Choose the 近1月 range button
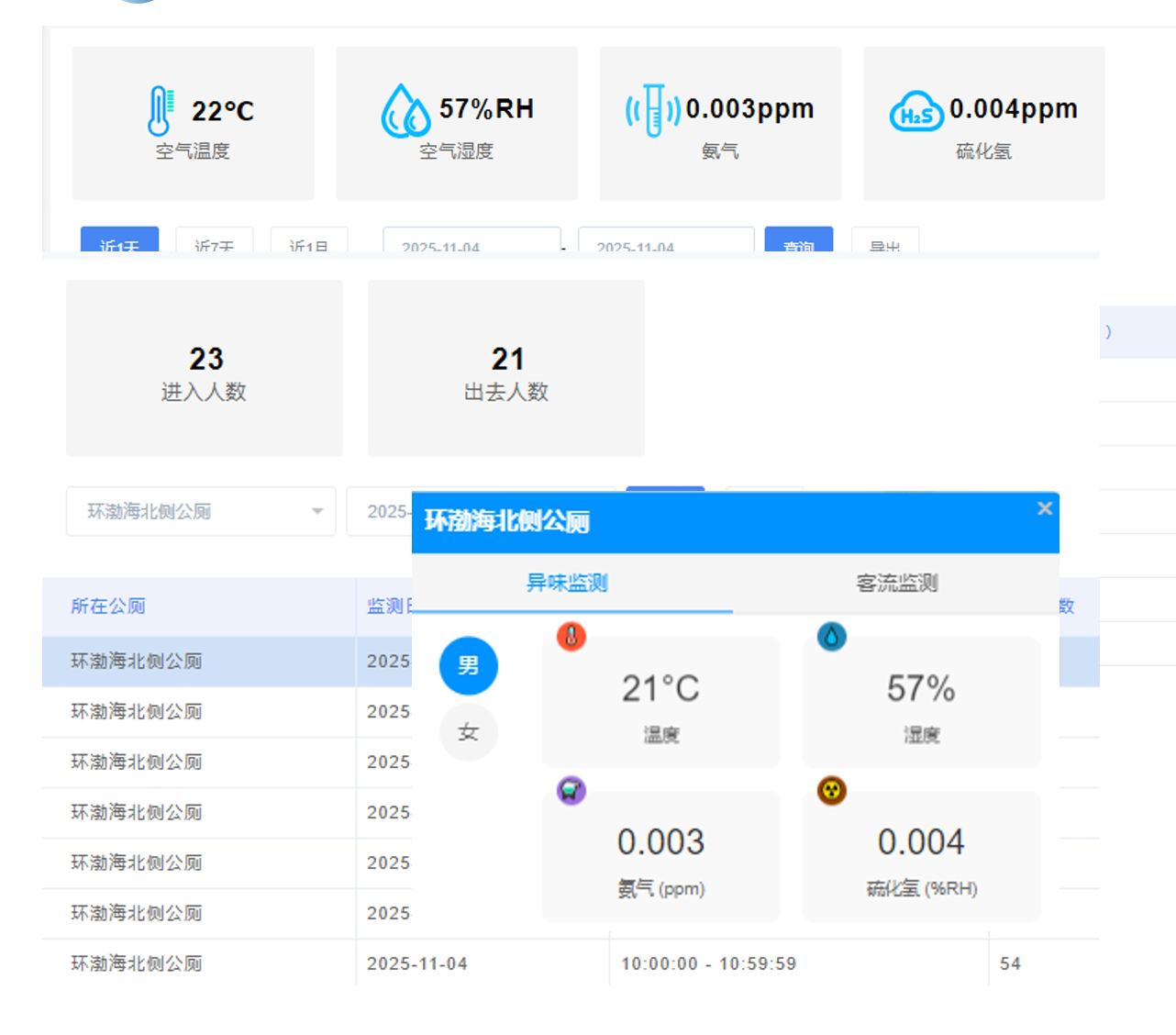The height and width of the screenshot is (1035, 1176). (309, 239)
